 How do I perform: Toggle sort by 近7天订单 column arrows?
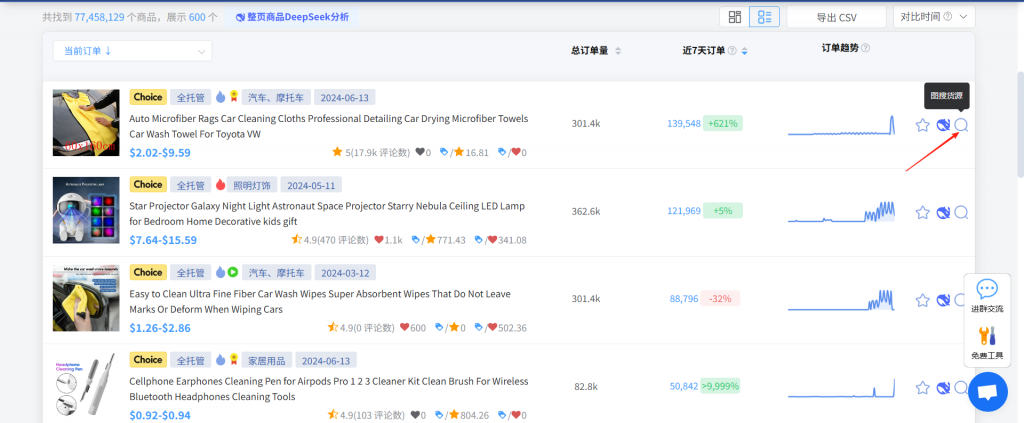(x=745, y=51)
